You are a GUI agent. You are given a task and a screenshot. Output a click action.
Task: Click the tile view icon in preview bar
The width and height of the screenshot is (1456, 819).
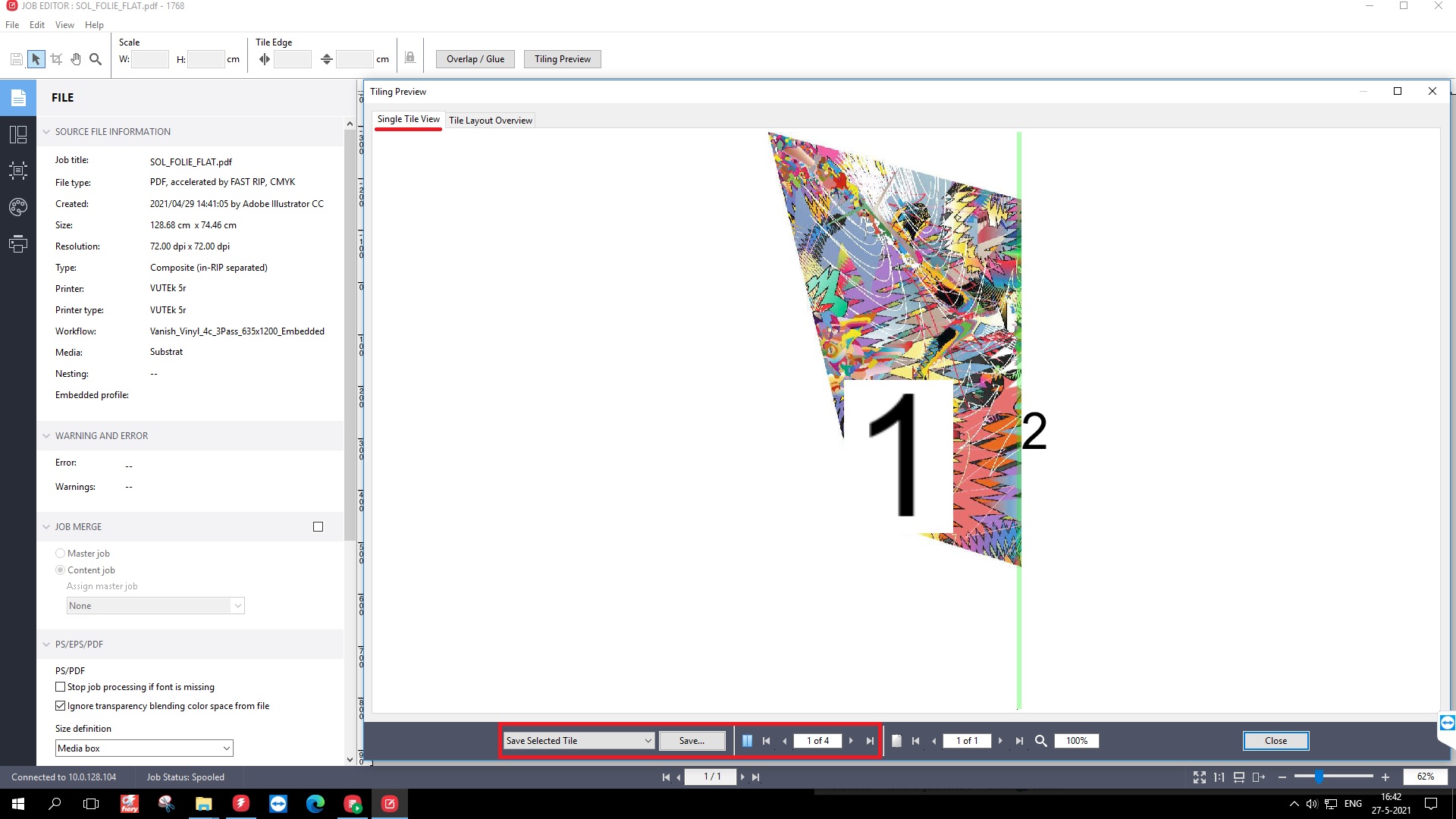click(747, 741)
